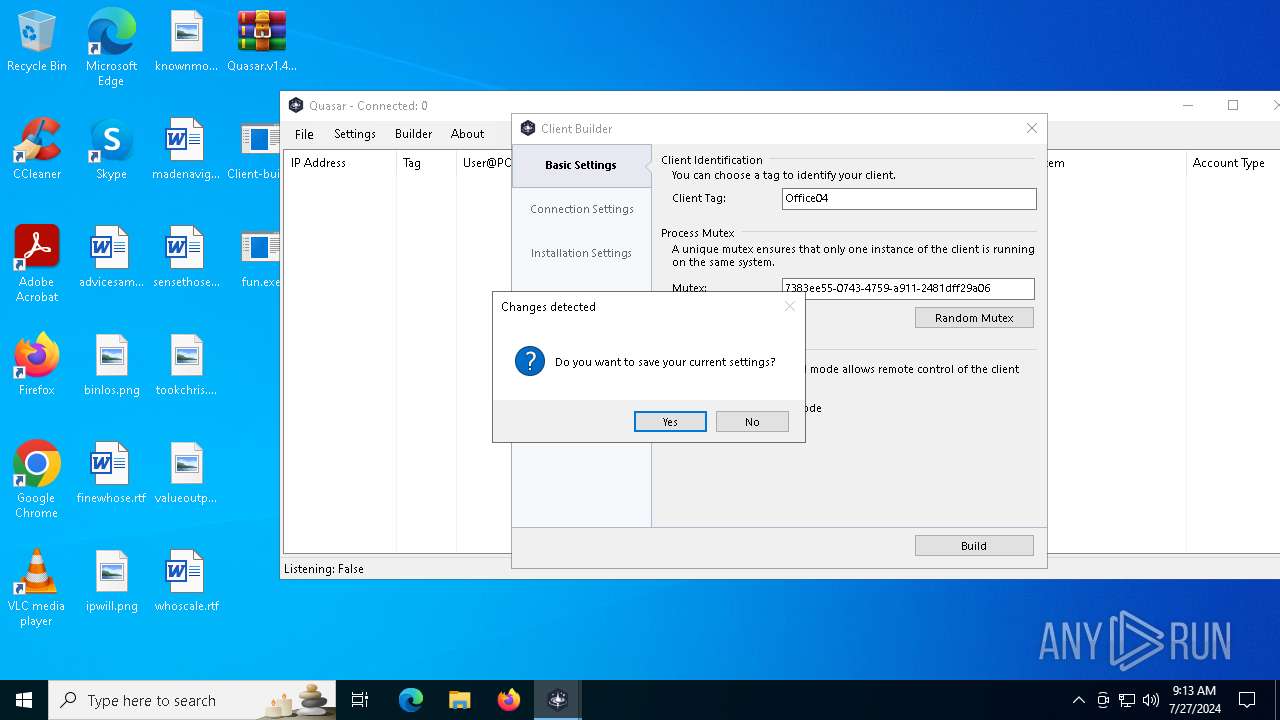
Task: Select whoscale.rtf file icon
Action: pos(186,582)
